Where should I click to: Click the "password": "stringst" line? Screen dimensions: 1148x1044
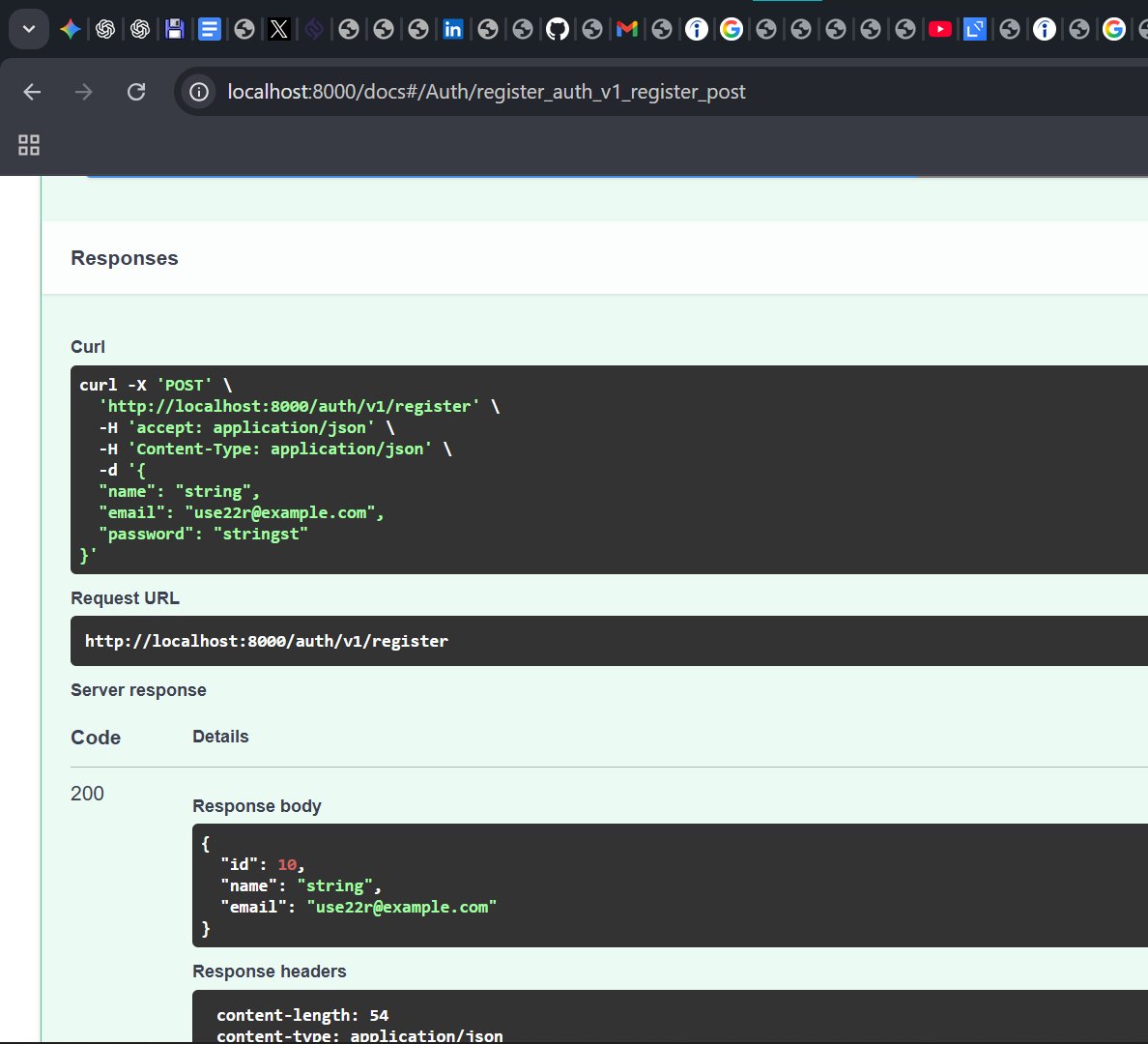pos(204,534)
